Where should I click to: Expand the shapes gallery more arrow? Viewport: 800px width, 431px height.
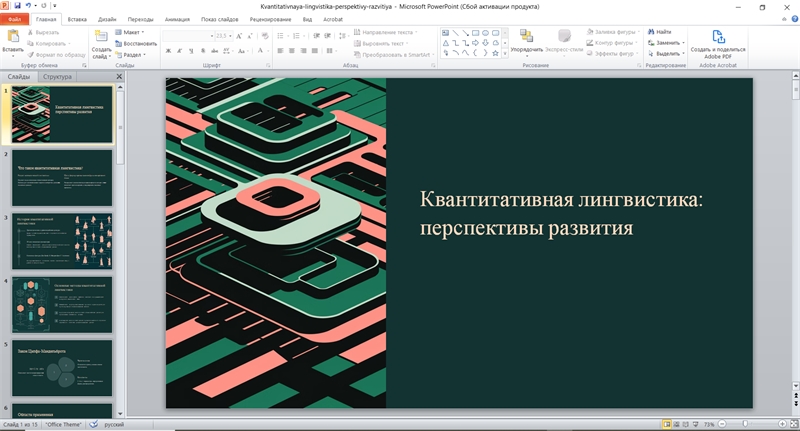coord(505,53)
